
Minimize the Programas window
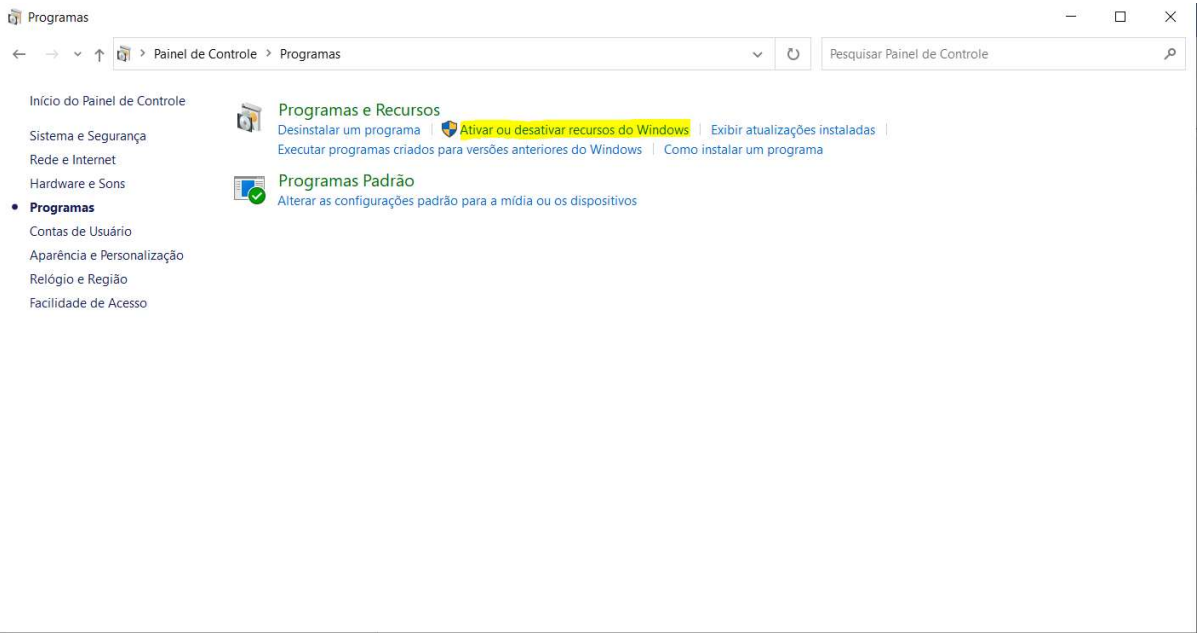pyautogui.click(x=1071, y=17)
